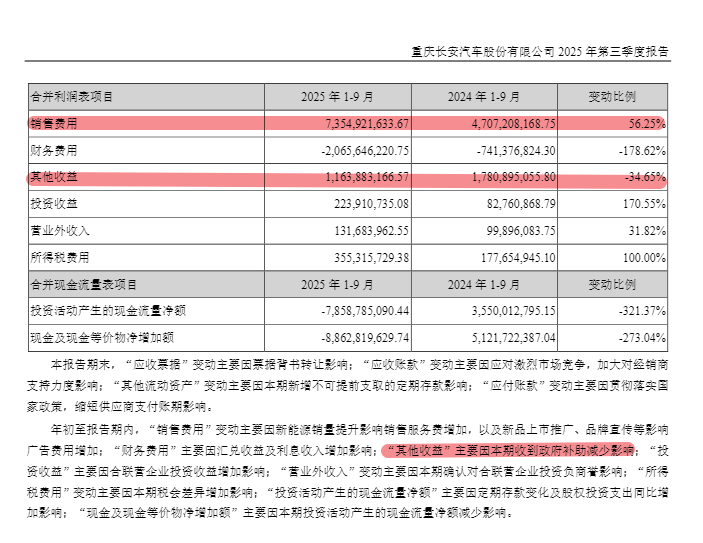Click the value 5,121,722,387.04
The image size is (703, 543).
514,338
